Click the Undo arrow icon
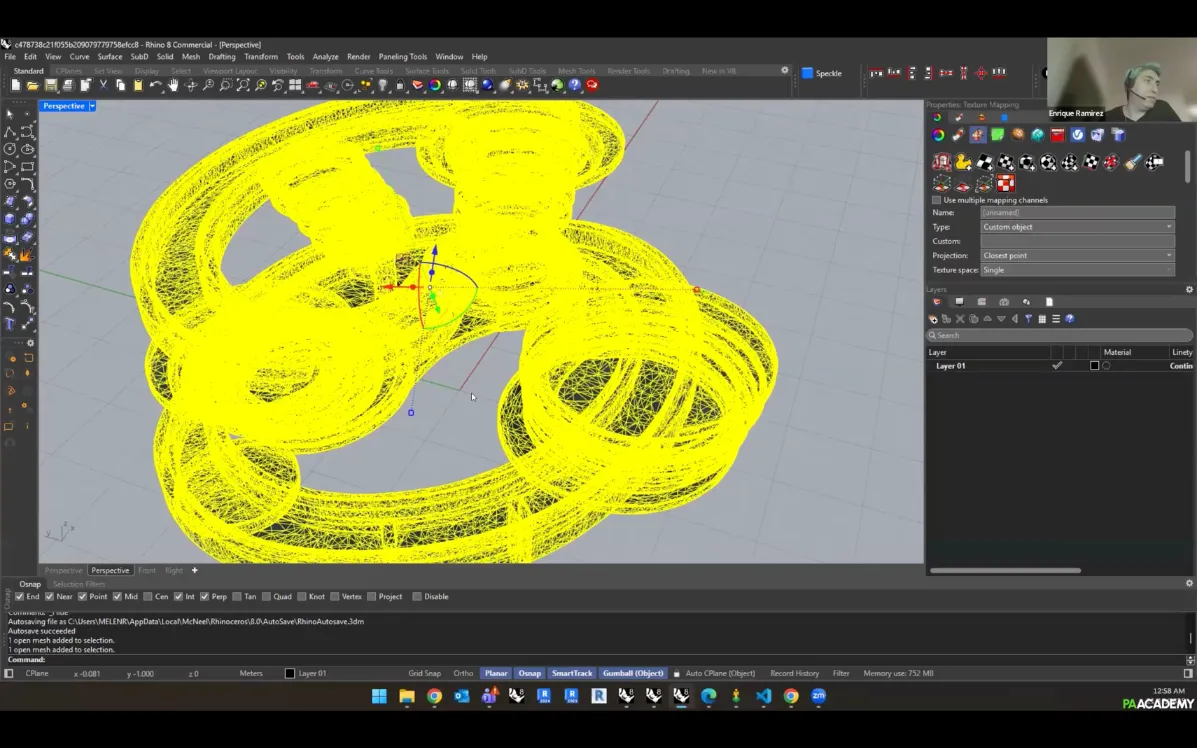Image resolution: width=1197 pixels, height=748 pixels. point(155,86)
